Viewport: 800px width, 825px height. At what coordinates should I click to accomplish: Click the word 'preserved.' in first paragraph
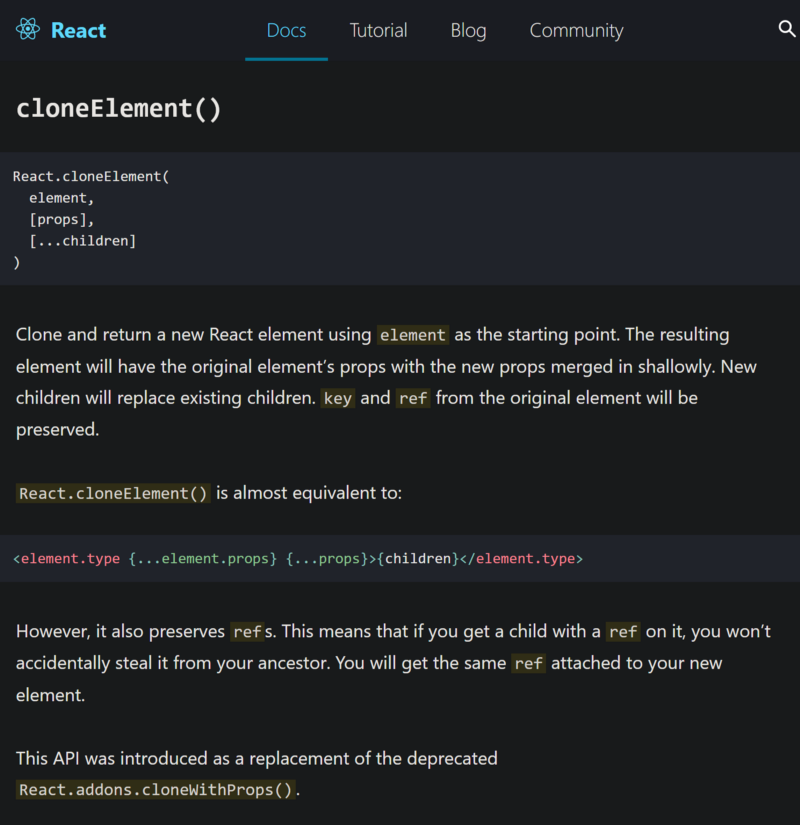click(57, 430)
